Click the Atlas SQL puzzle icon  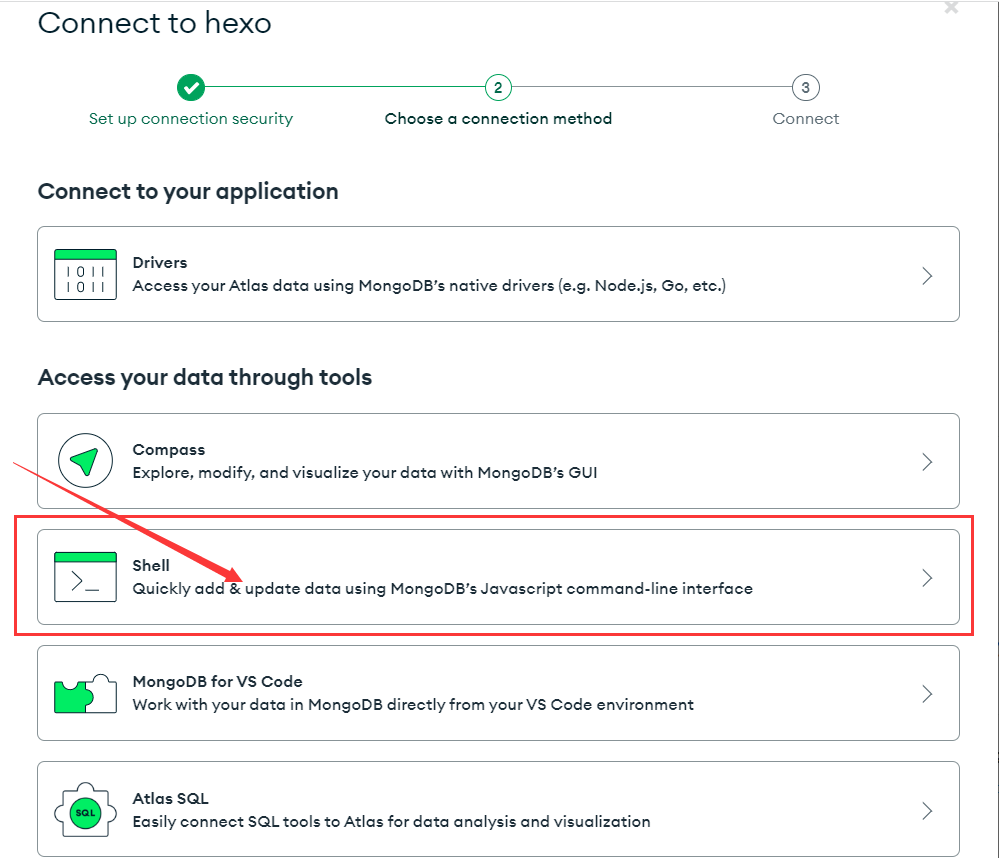(85, 810)
